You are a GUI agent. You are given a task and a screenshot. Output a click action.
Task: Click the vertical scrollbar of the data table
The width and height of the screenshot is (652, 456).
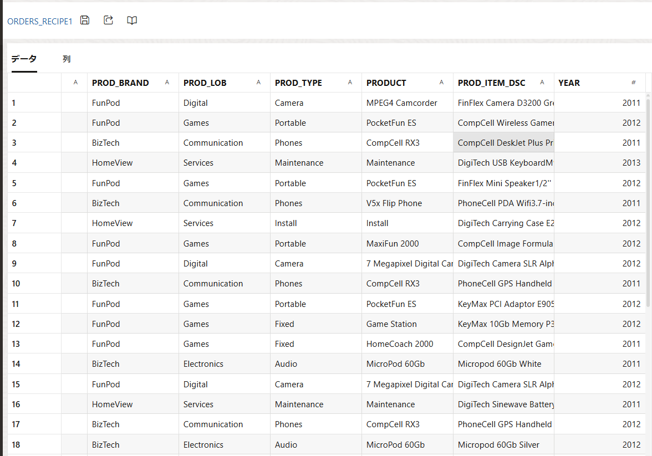[648, 201]
